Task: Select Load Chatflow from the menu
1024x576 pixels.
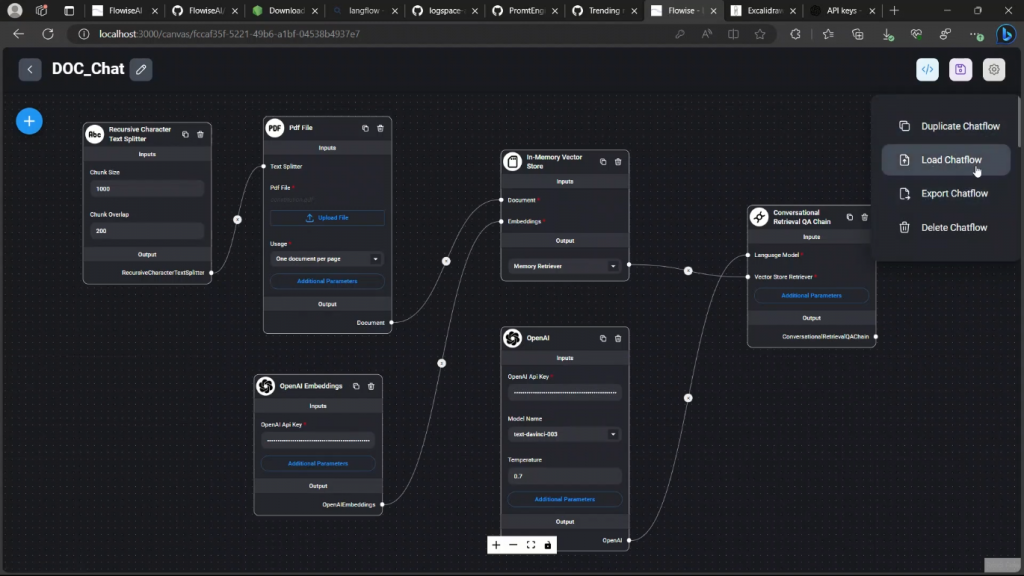Action: (946, 160)
